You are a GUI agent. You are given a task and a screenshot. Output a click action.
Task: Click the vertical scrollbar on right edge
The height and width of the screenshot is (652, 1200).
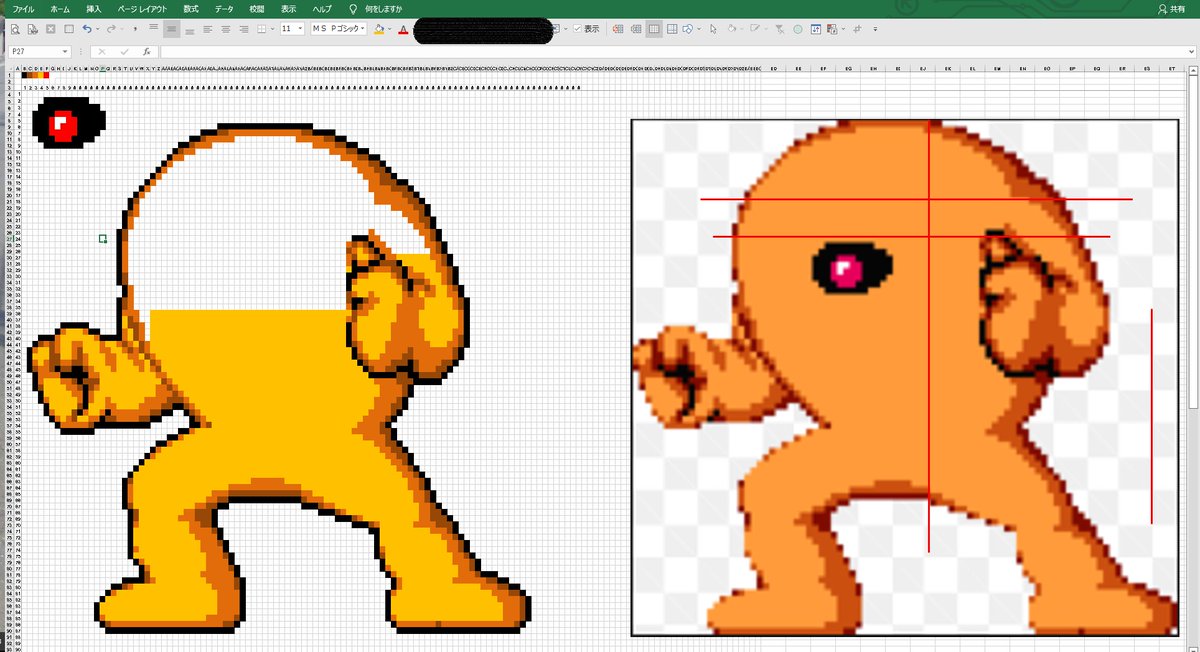(1194, 240)
